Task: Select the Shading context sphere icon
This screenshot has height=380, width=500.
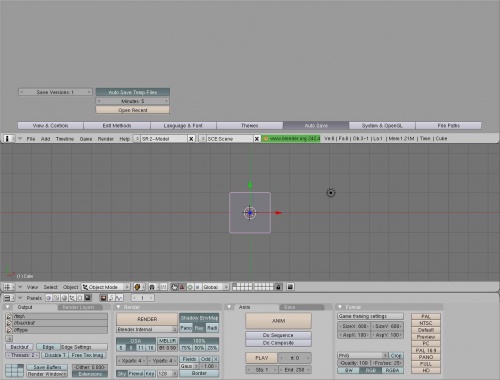Action: [x=64, y=298]
